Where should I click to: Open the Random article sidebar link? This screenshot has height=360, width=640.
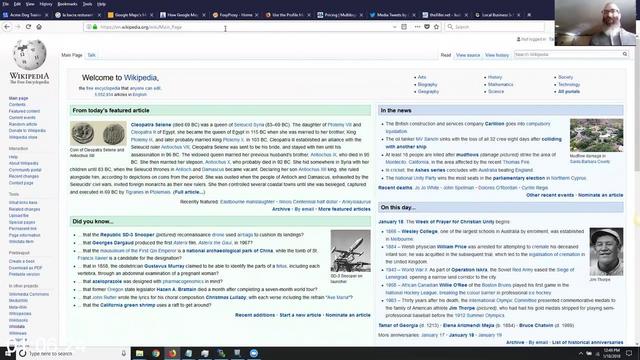23,124
